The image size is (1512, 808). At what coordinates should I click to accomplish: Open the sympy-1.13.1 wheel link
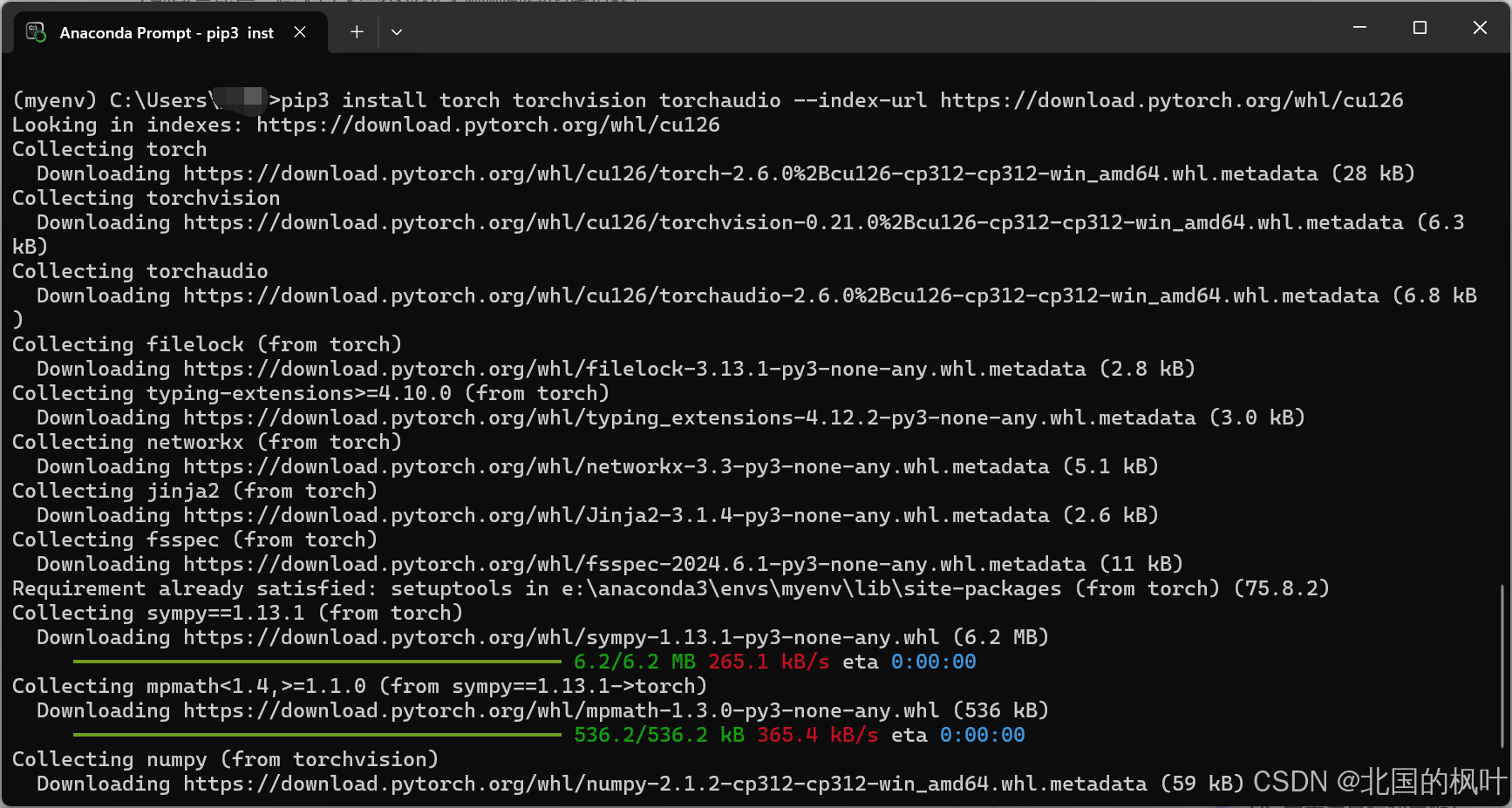pyautogui.click(x=558, y=637)
